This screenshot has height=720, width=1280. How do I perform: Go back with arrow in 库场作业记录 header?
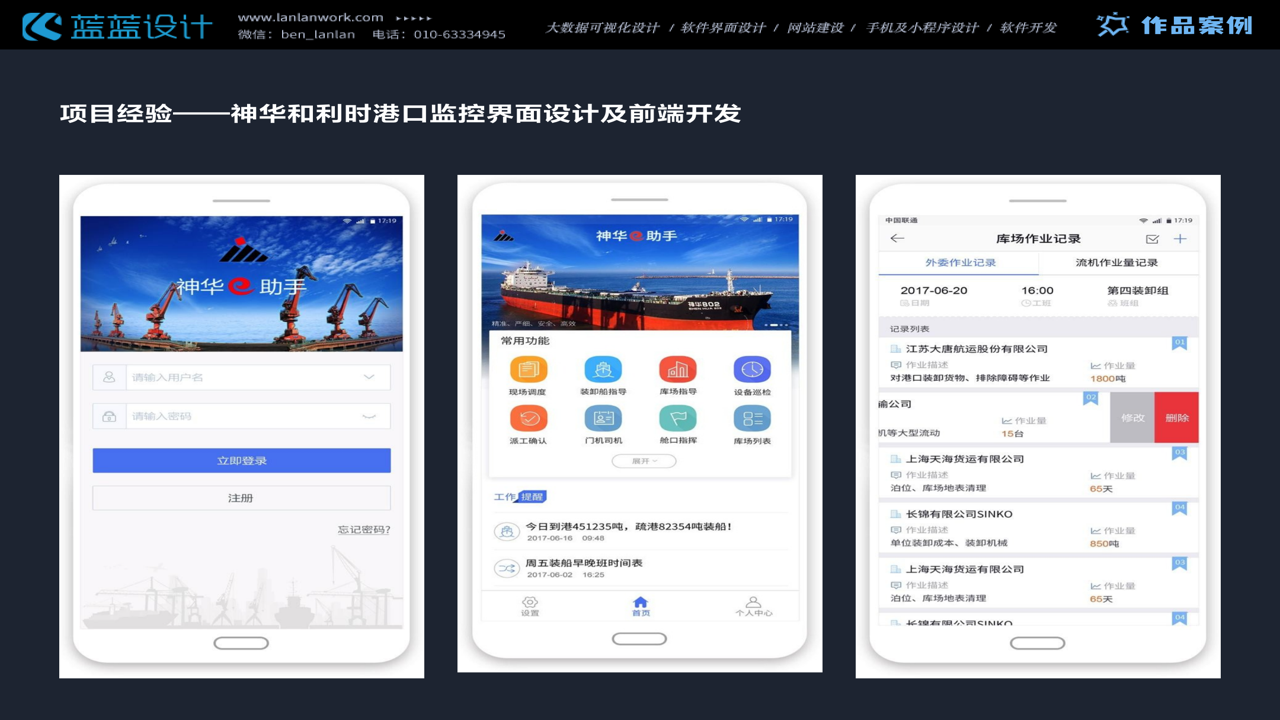(897, 238)
